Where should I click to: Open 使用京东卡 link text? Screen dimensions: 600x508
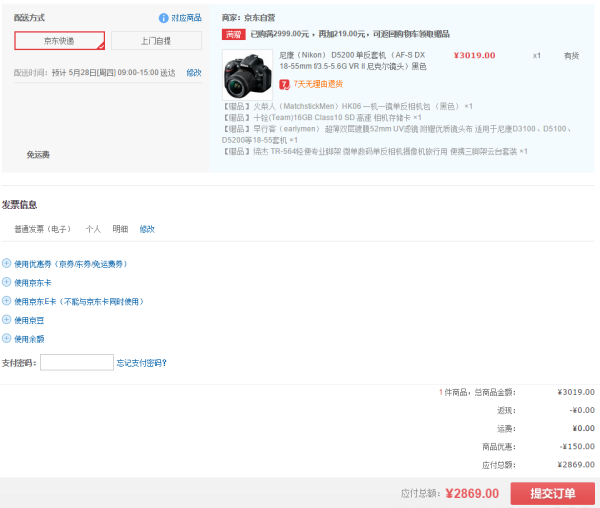pos(33,283)
